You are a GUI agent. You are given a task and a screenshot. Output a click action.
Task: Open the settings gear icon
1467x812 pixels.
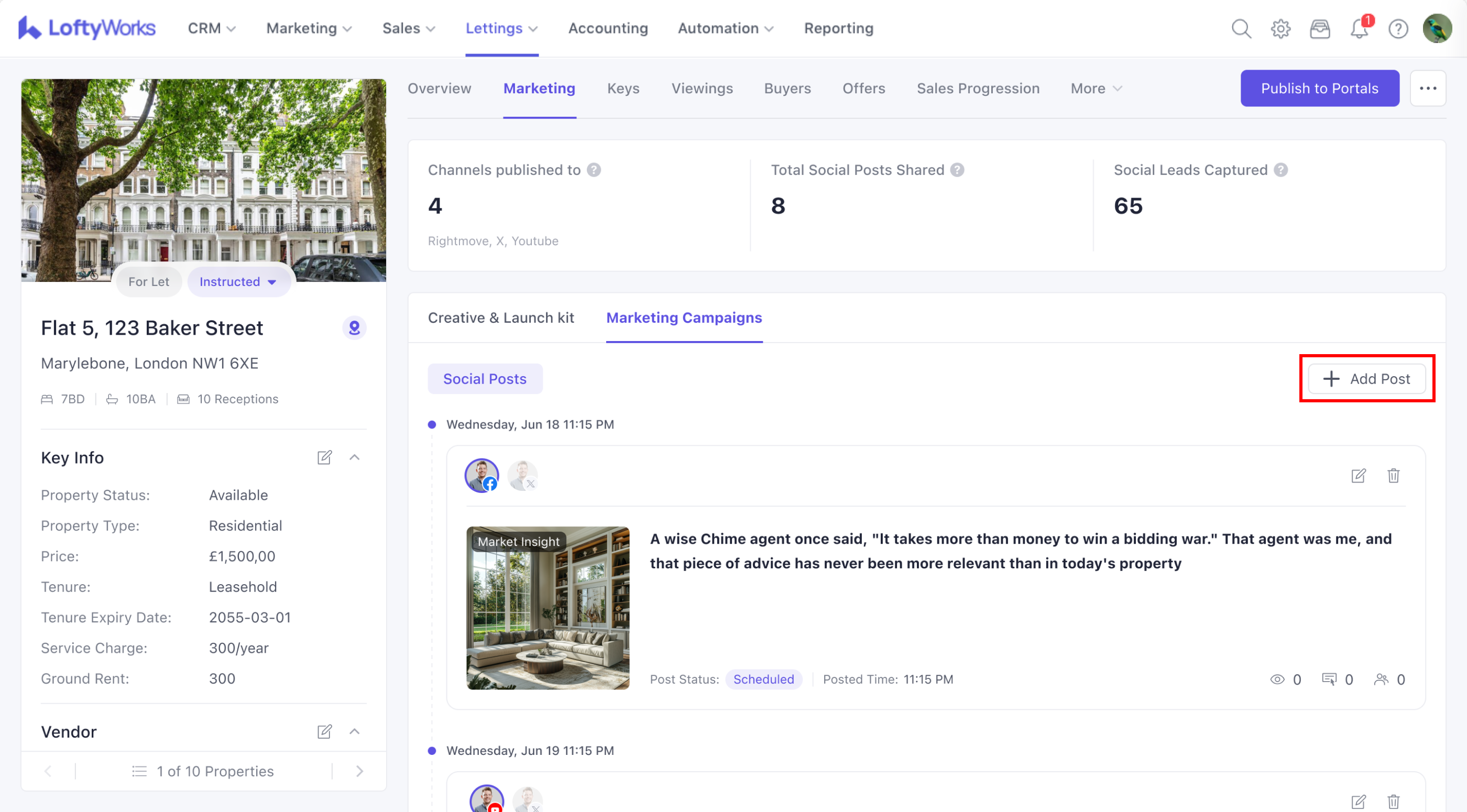coord(1280,28)
